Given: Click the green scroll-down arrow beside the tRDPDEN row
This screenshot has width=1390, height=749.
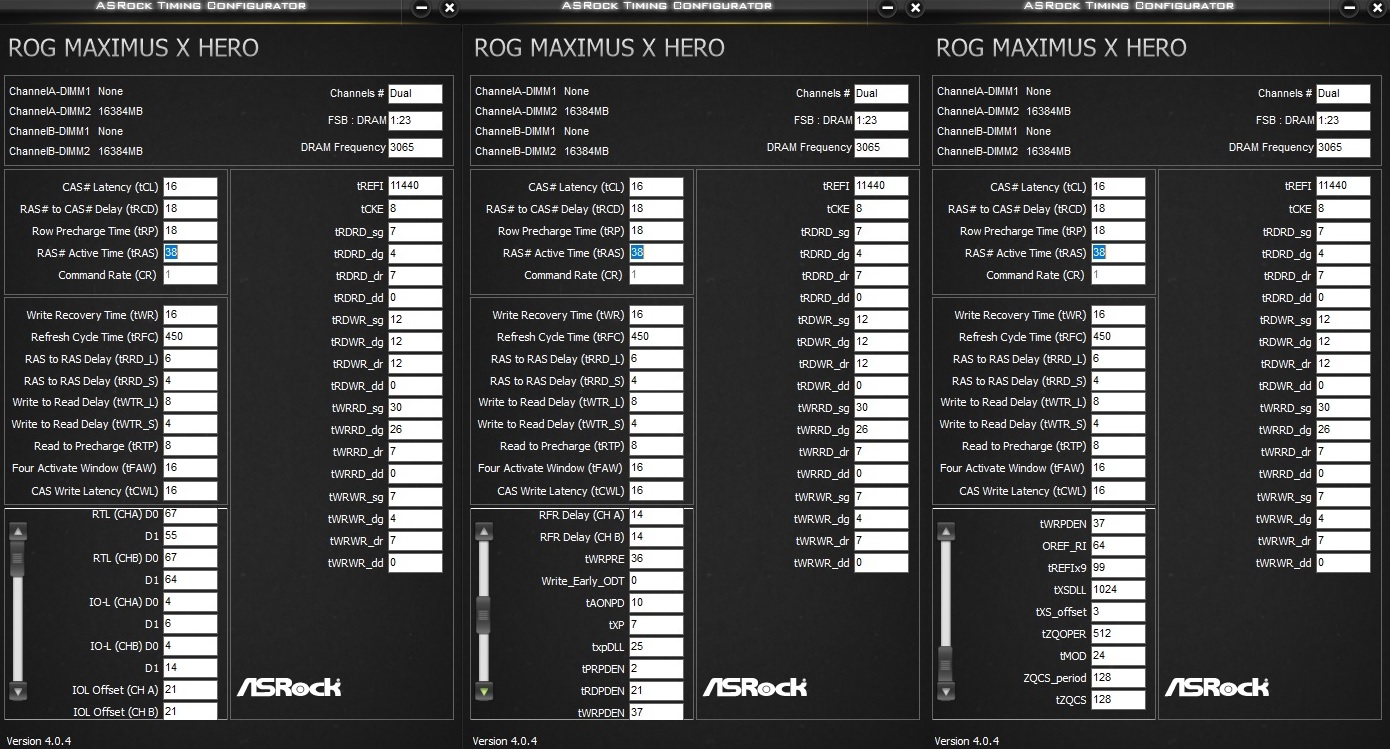Looking at the screenshot, I should click(483, 691).
